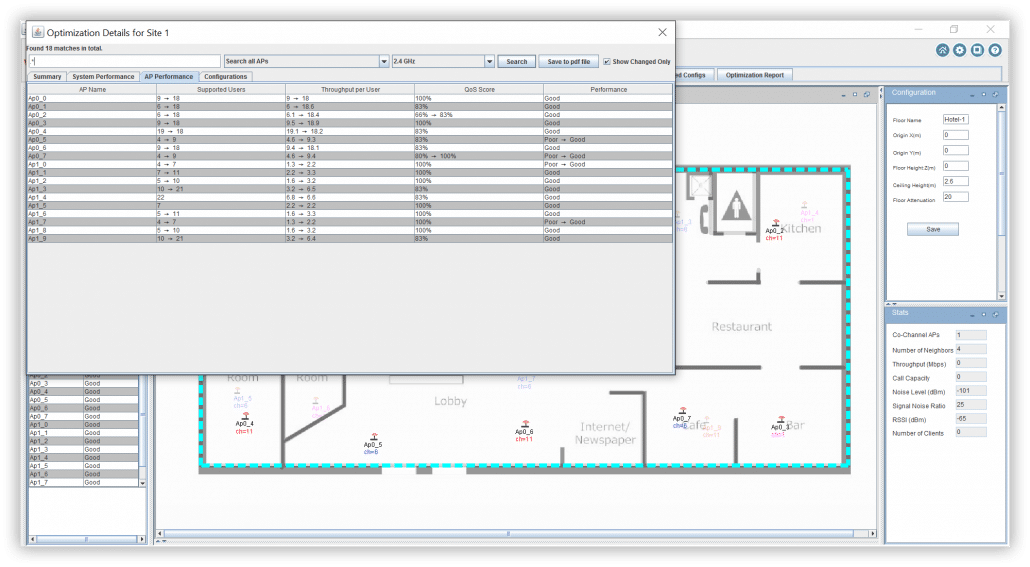Maximize the Stats panel
This screenshot has width=1030, height=567.
[x=984, y=314]
